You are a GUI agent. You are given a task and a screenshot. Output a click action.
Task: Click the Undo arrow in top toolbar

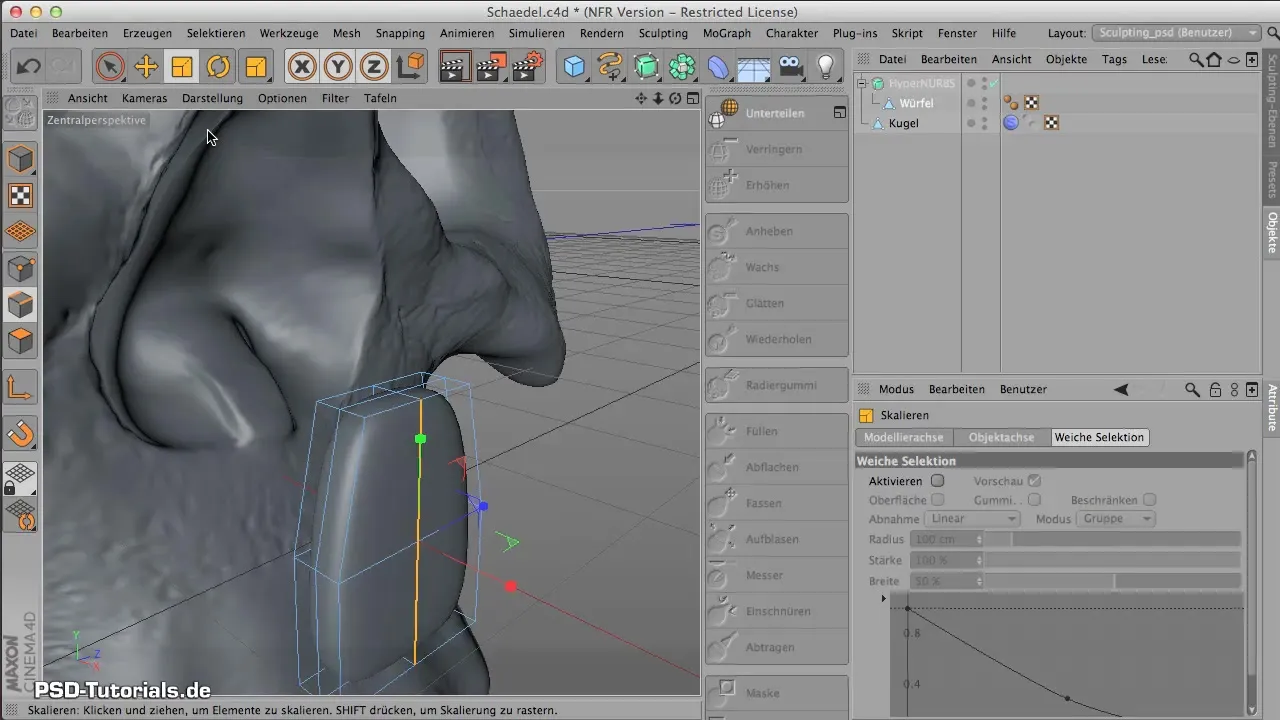point(29,67)
